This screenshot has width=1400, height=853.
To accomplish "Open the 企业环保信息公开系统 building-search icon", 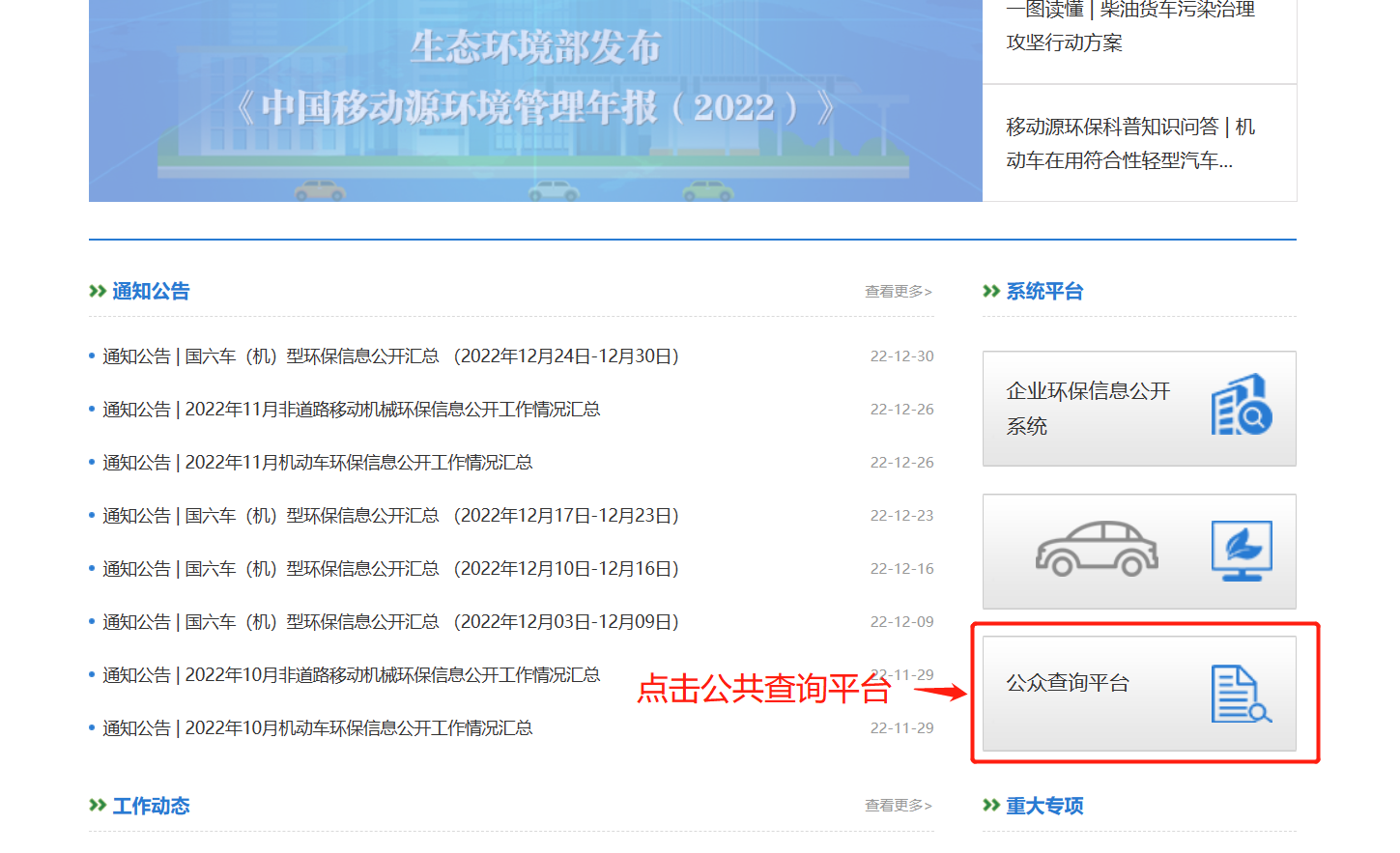I will coord(1242,404).
